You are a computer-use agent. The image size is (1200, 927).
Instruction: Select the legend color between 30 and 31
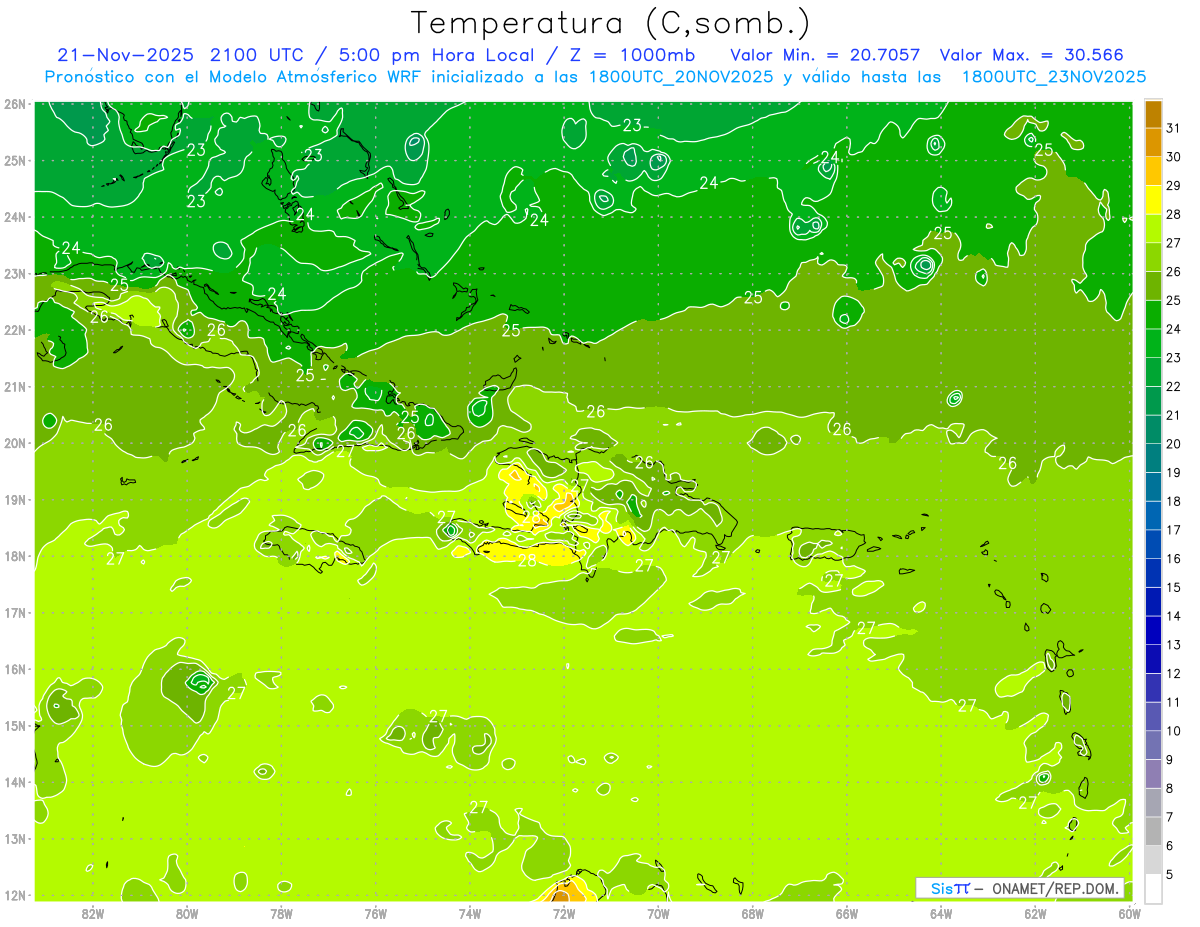[x=1153, y=143]
